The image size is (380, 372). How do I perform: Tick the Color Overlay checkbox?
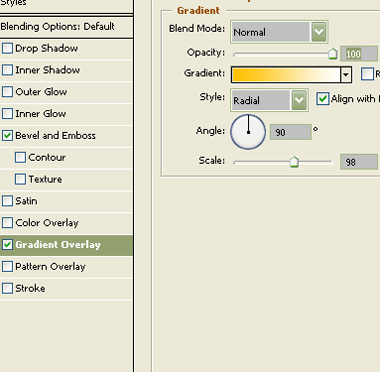pyautogui.click(x=7, y=223)
